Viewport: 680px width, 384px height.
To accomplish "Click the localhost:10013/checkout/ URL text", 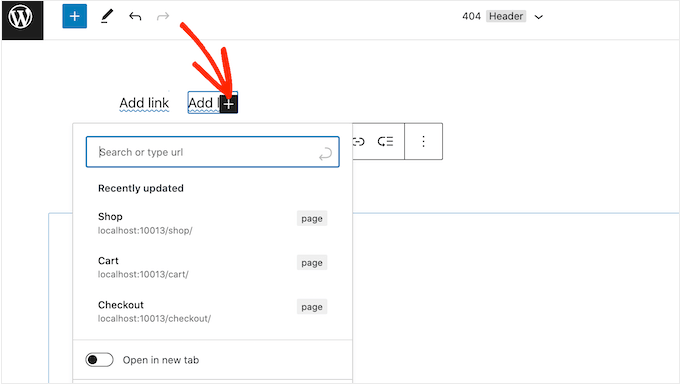I will click(x=154, y=318).
